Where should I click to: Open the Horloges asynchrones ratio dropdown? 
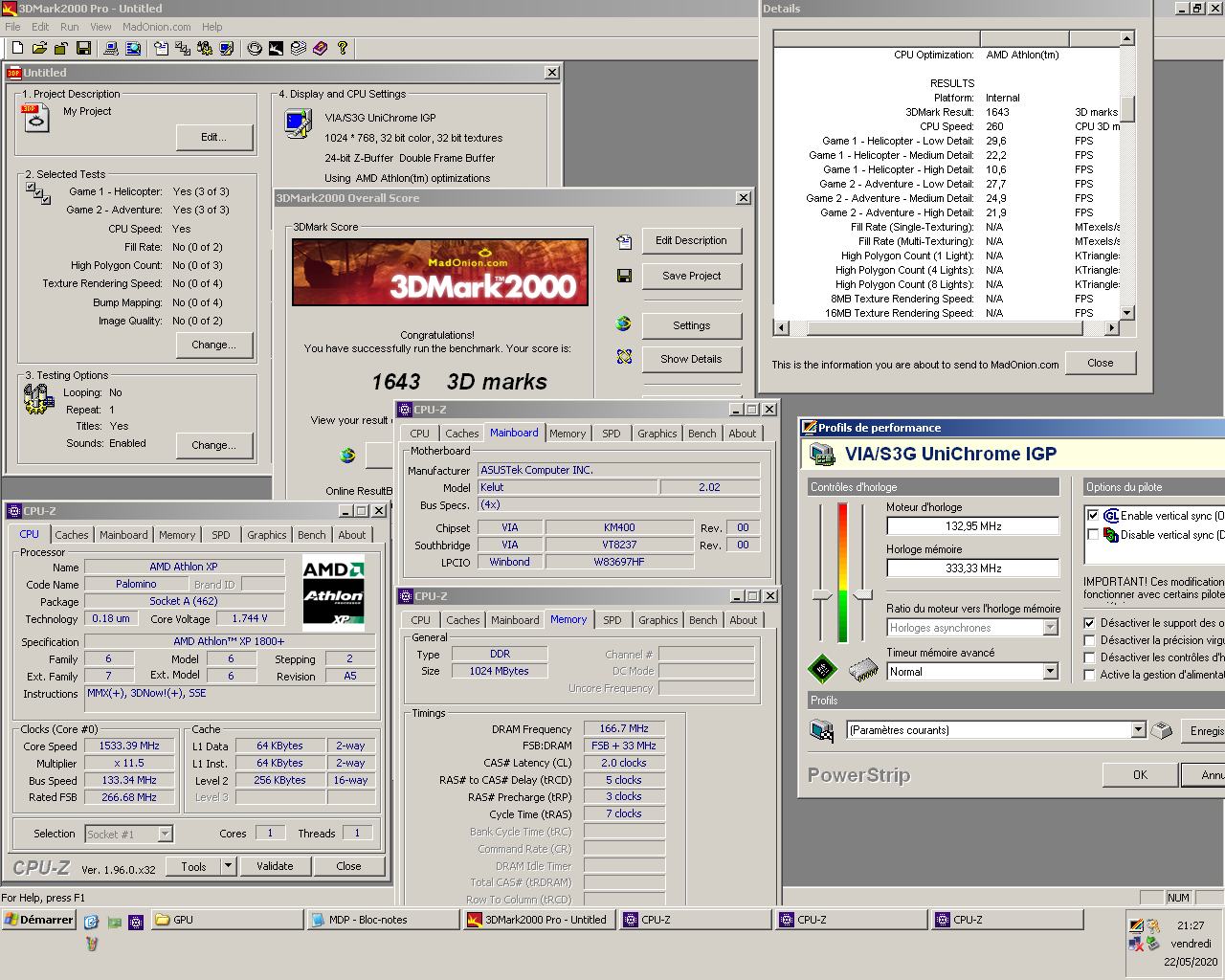point(1050,627)
